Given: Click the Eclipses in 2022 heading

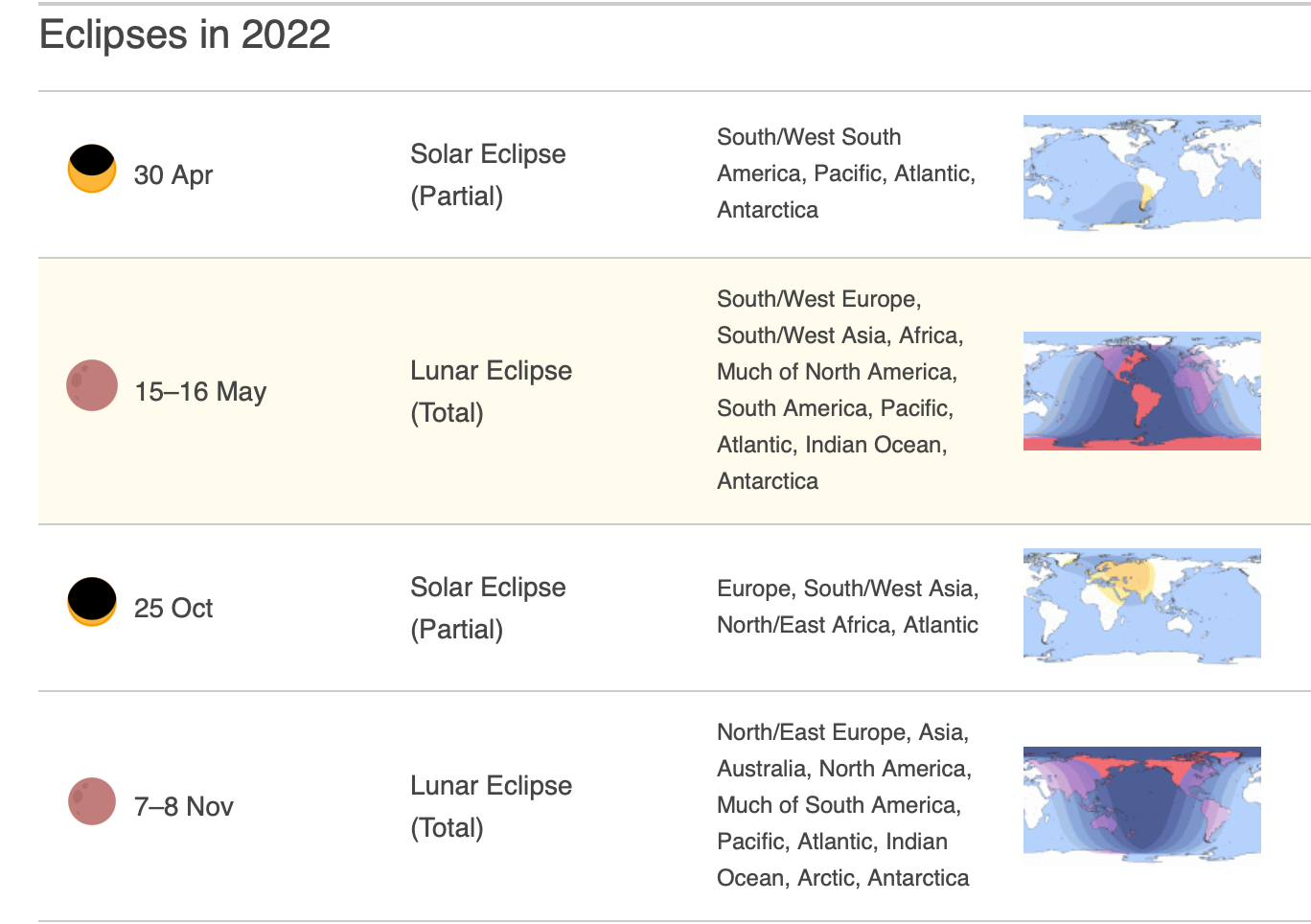Looking at the screenshot, I should click(x=185, y=35).
